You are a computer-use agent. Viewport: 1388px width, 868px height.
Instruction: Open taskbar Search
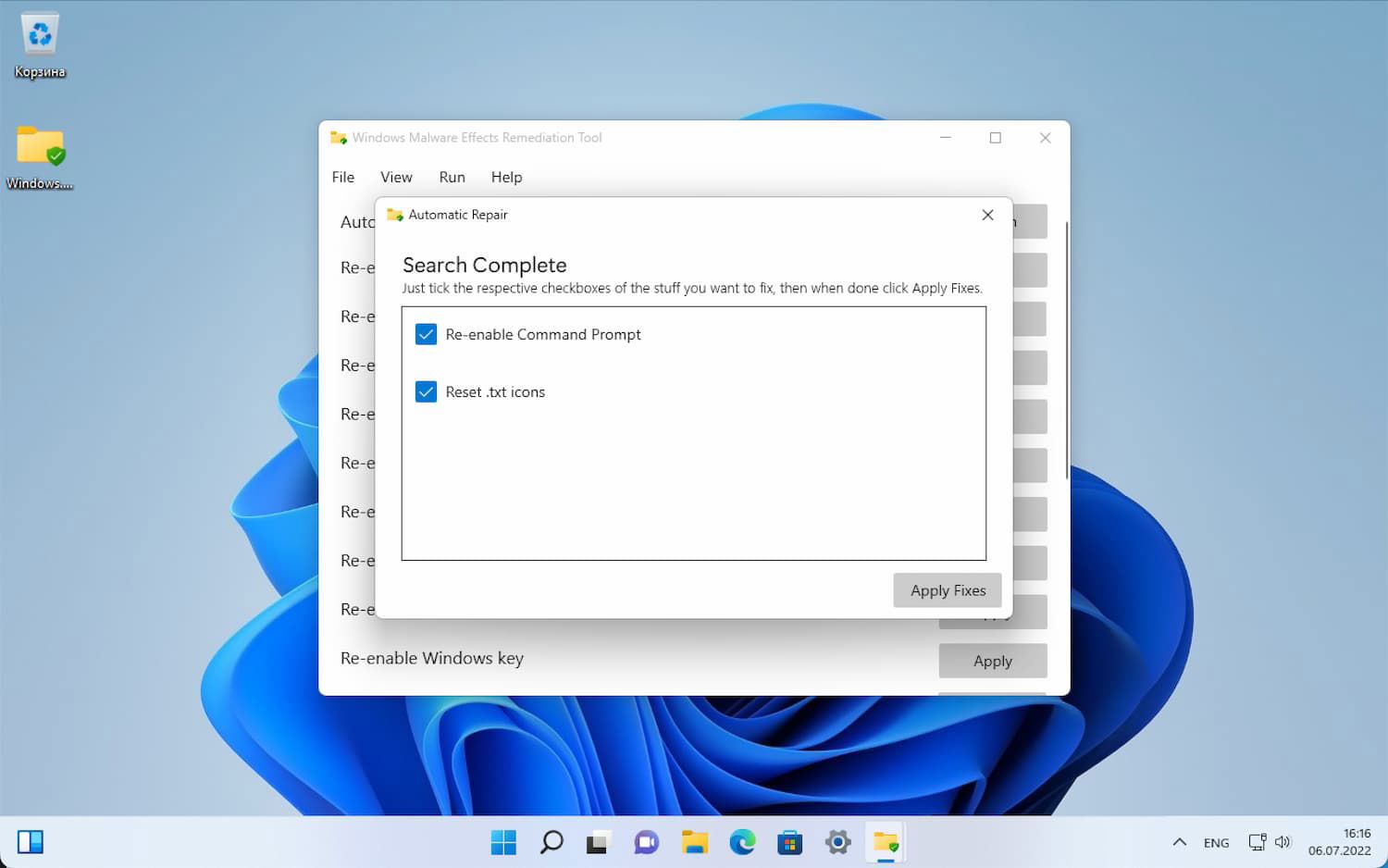551,842
